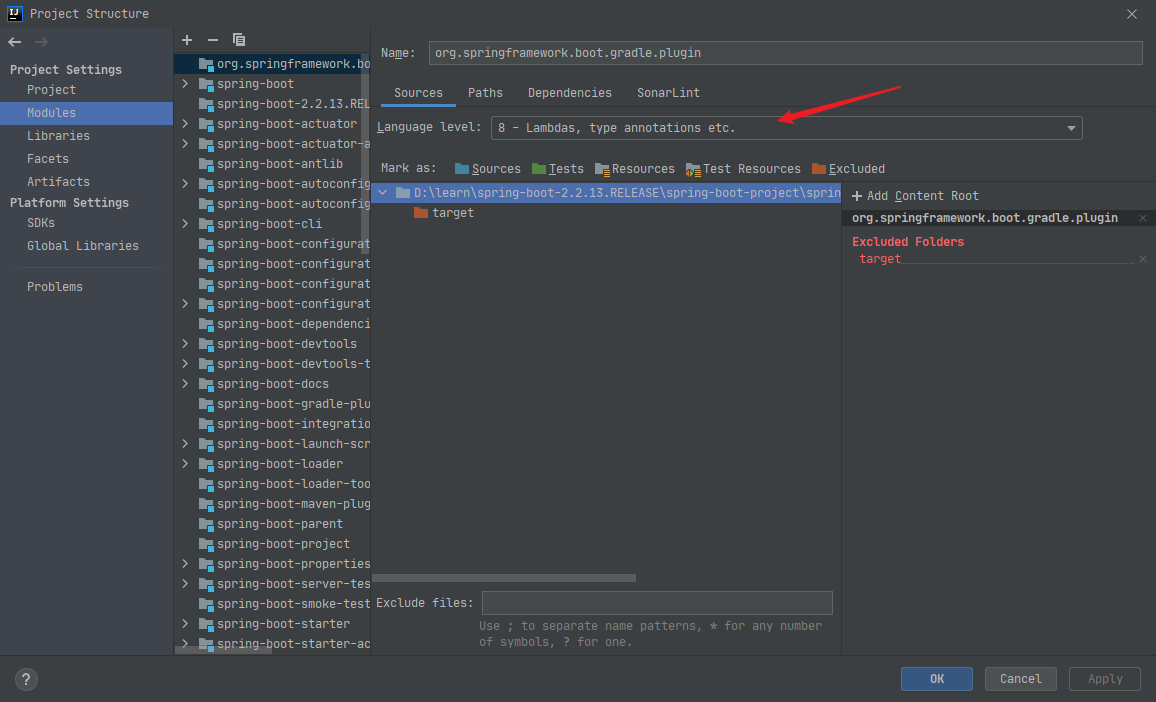Collapse the D:\learn content root node
Viewport: 1156px width, 702px height.
[x=383, y=192]
